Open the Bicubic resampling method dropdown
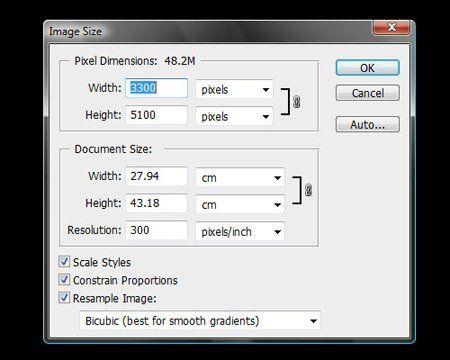Viewport: 450px width, 360px height. point(200,321)
